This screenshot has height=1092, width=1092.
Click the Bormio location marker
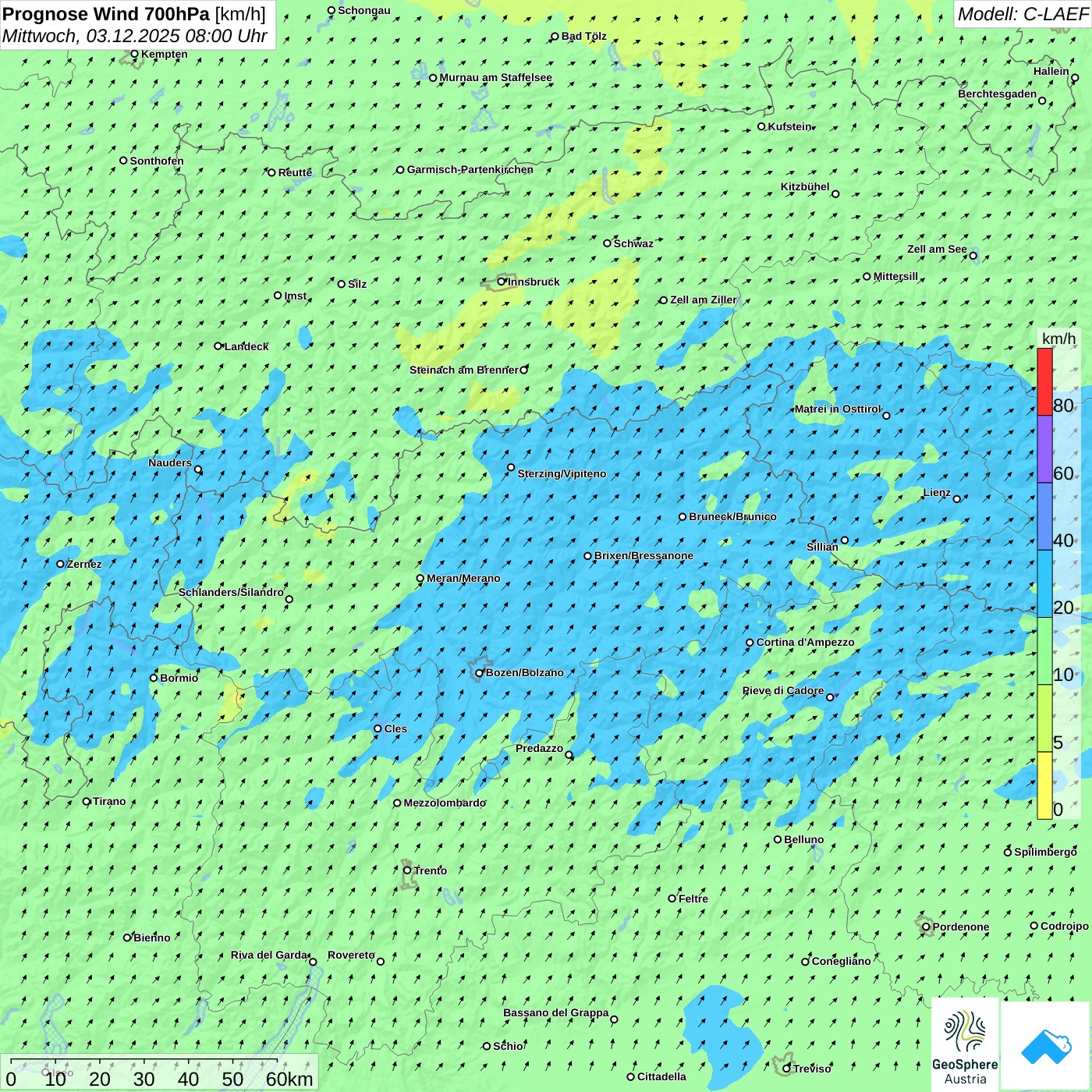154,678
